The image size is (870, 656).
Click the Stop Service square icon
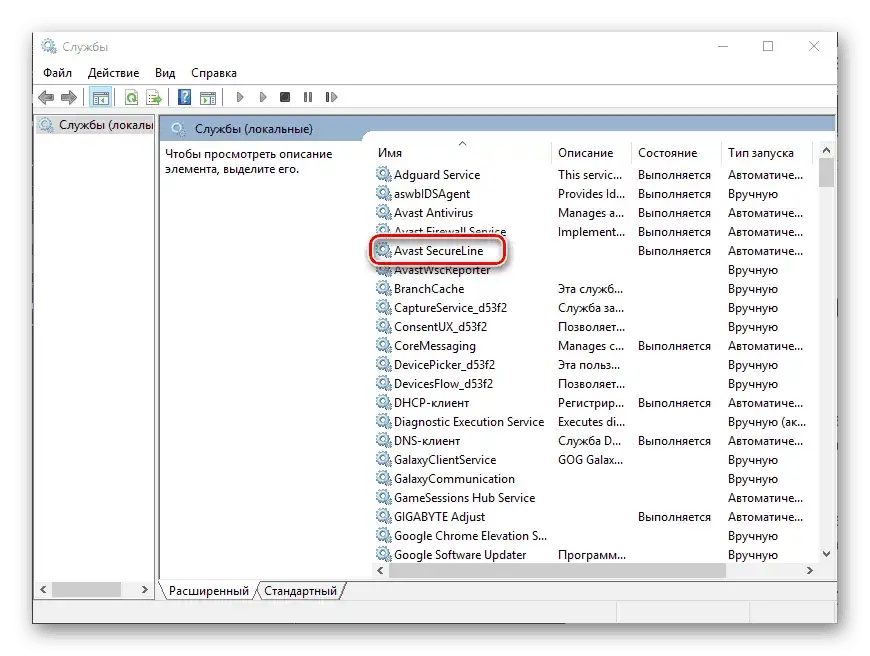(284, 97)
